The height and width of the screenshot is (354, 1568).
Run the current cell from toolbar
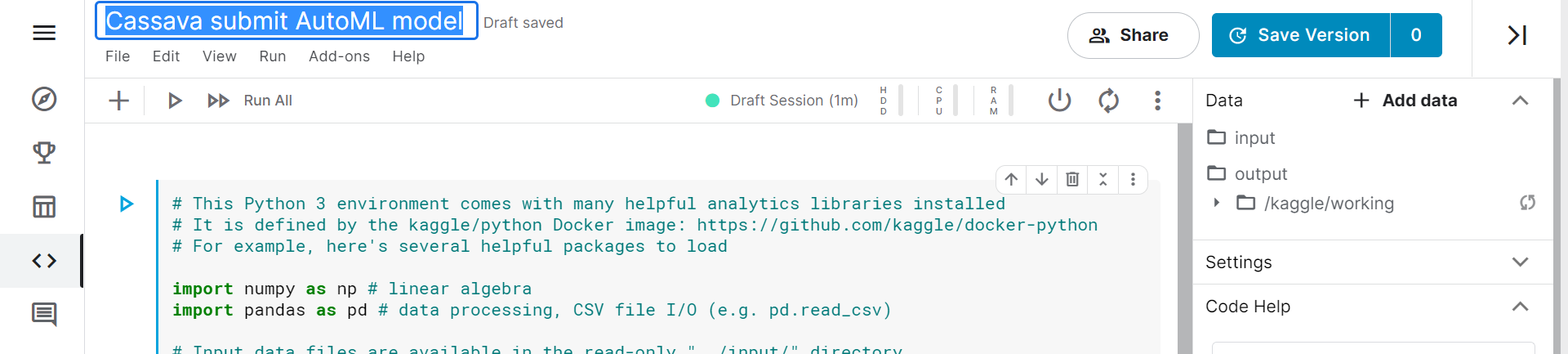coord(174,101)
